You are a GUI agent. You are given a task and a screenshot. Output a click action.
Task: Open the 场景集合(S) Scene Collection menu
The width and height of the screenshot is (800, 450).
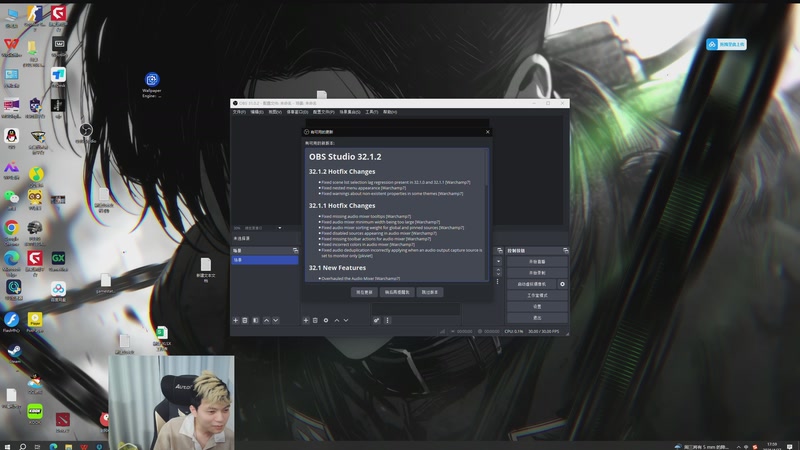point(350,112)
